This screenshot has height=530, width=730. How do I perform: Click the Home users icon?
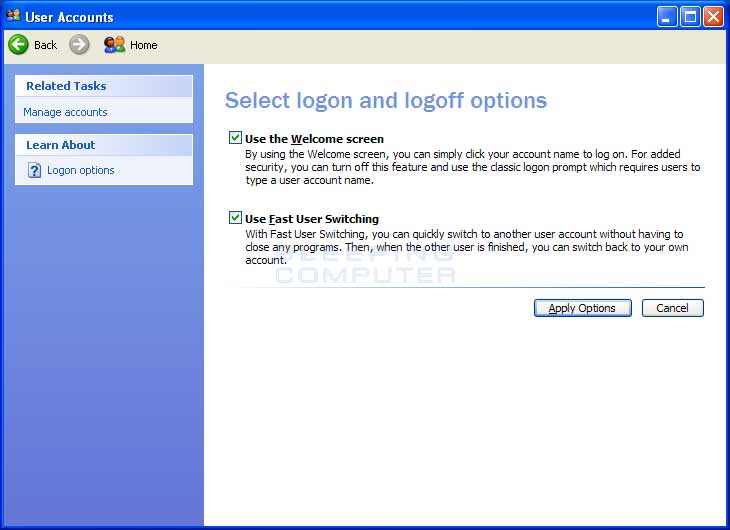(x=115, y=45)
